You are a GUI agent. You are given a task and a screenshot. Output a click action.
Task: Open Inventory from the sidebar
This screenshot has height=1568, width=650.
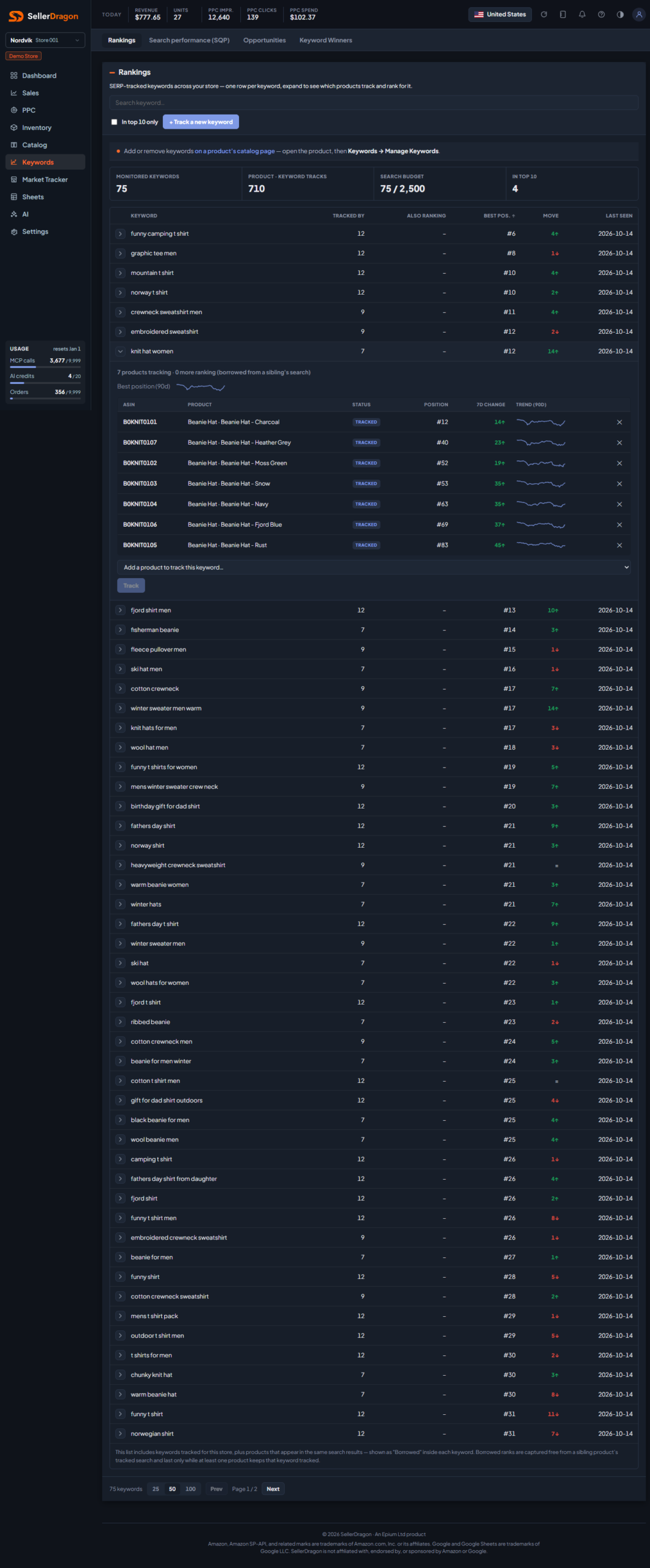(45, 127)
